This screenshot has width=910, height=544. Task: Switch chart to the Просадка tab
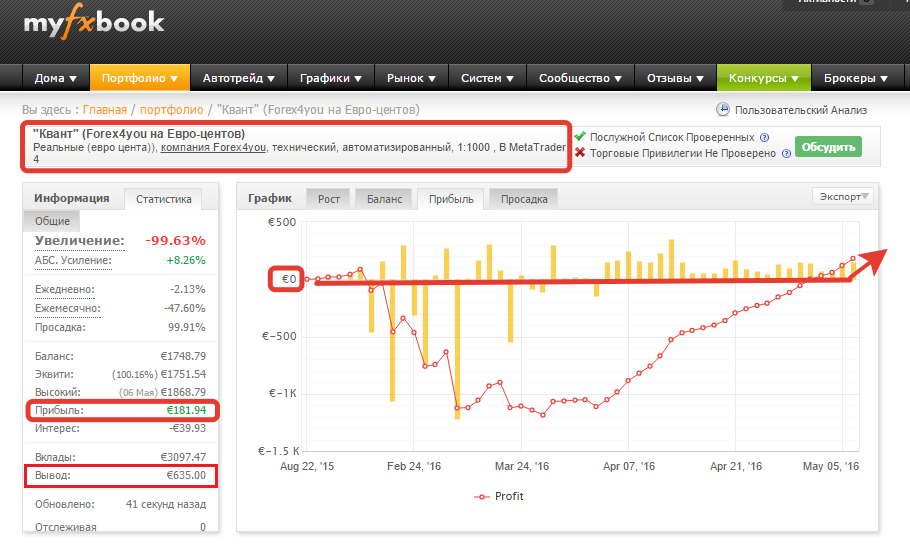(524, 199)
